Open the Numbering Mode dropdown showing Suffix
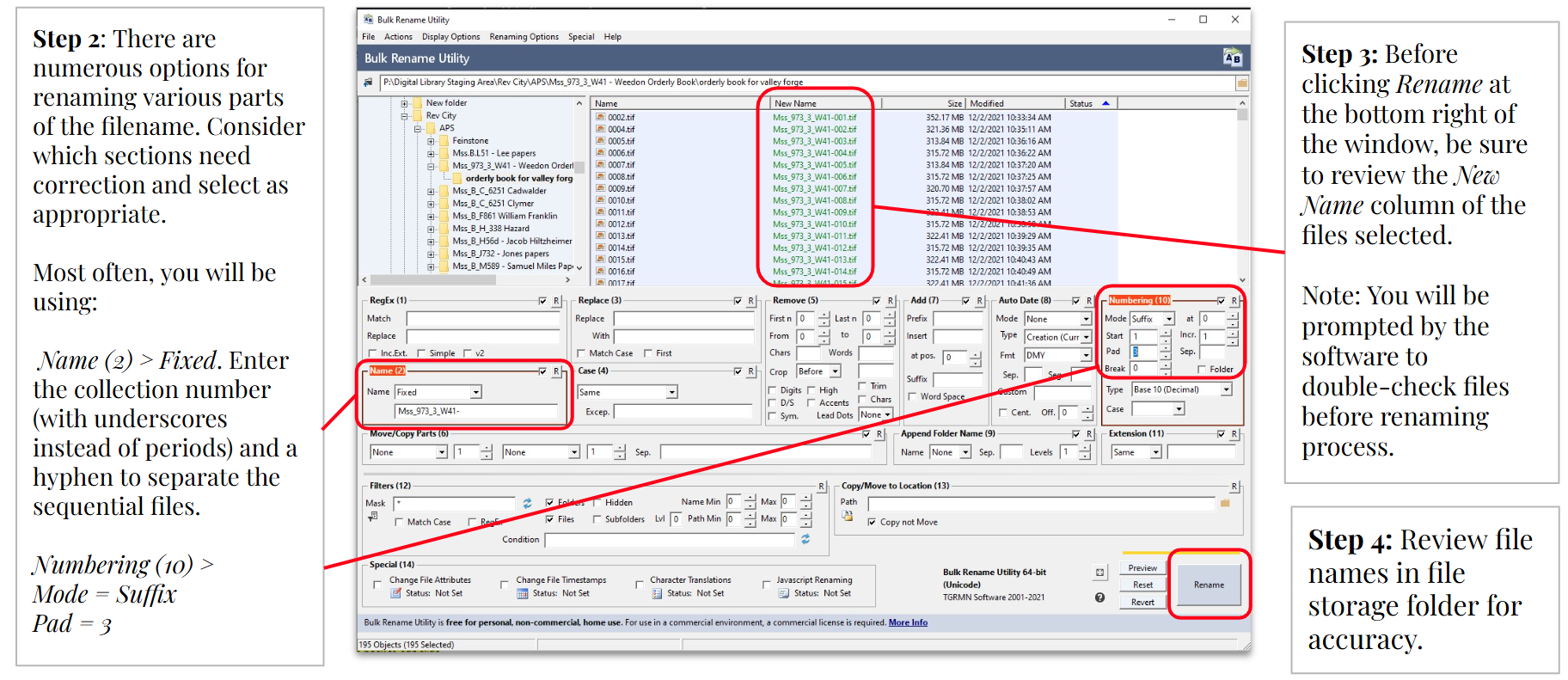1568x680 pixels. [1168, 319]
